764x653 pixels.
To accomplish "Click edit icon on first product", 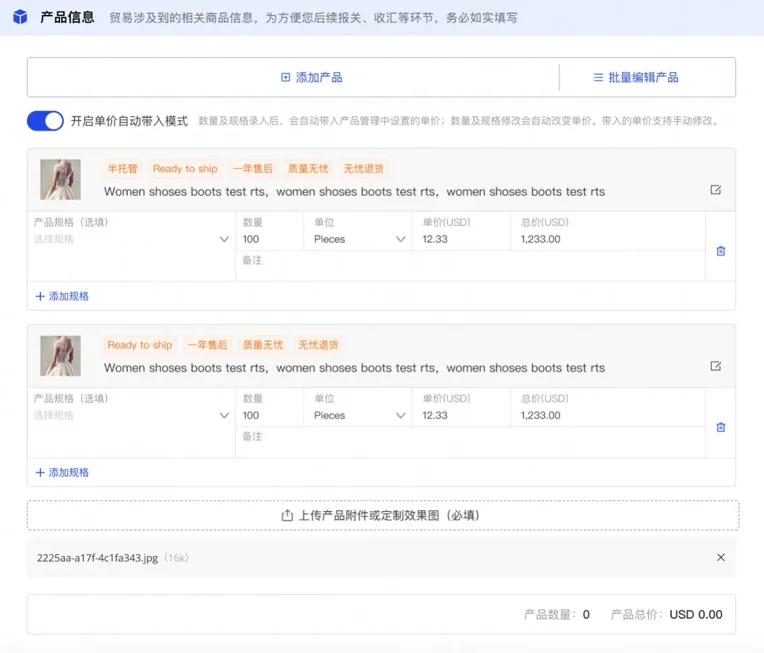I will pos(715,190).
